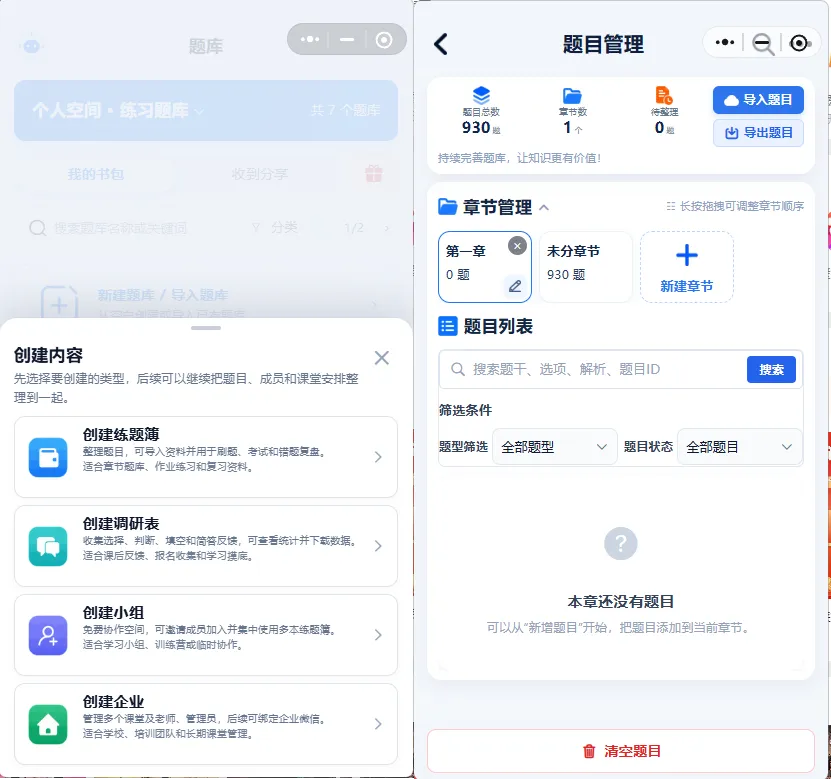Click the circle close icon in 题库 capsule
Image resolution: width=831 pixels, height=779 pixels.
click(384, 40)
